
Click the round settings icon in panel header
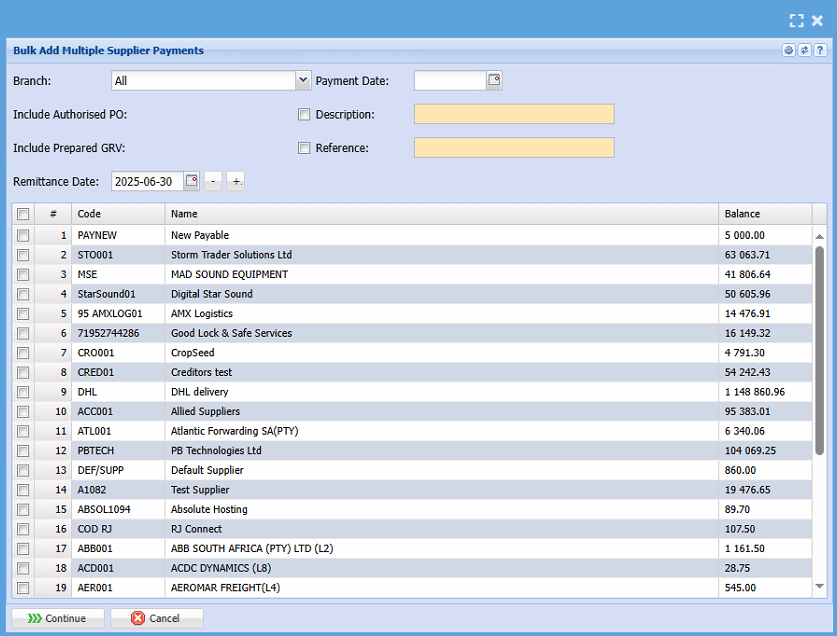[x=789, y=50]
